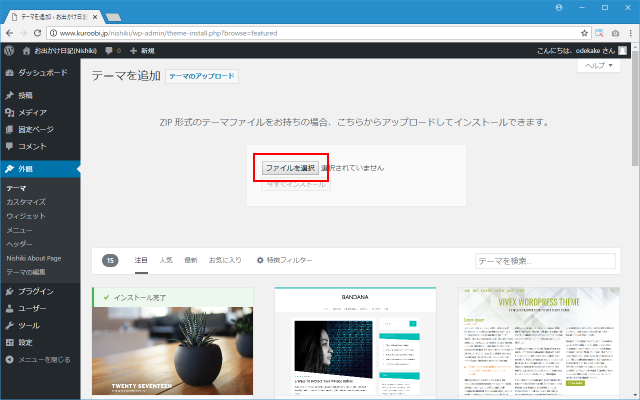Switch to the 最新 latest tab
640x400 pixels.
click(x=191, y=260)
